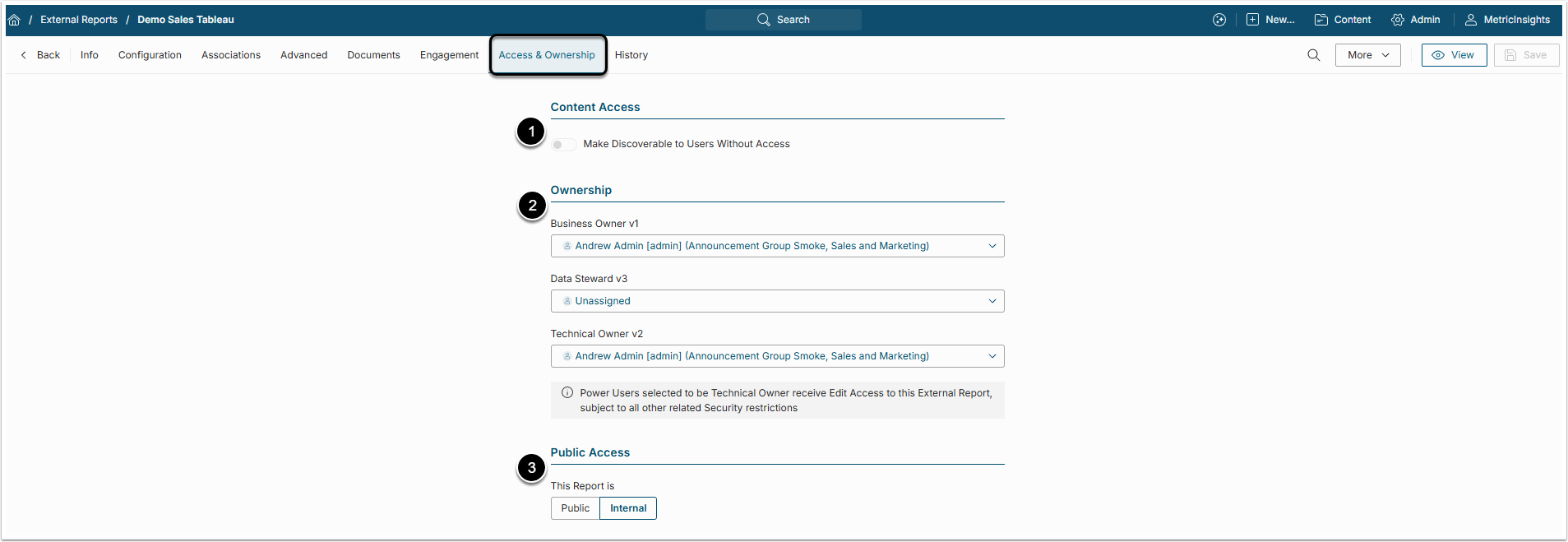Expand the More menu
This screenshot has width=1568, height=542.
[x=1367, y=55]
